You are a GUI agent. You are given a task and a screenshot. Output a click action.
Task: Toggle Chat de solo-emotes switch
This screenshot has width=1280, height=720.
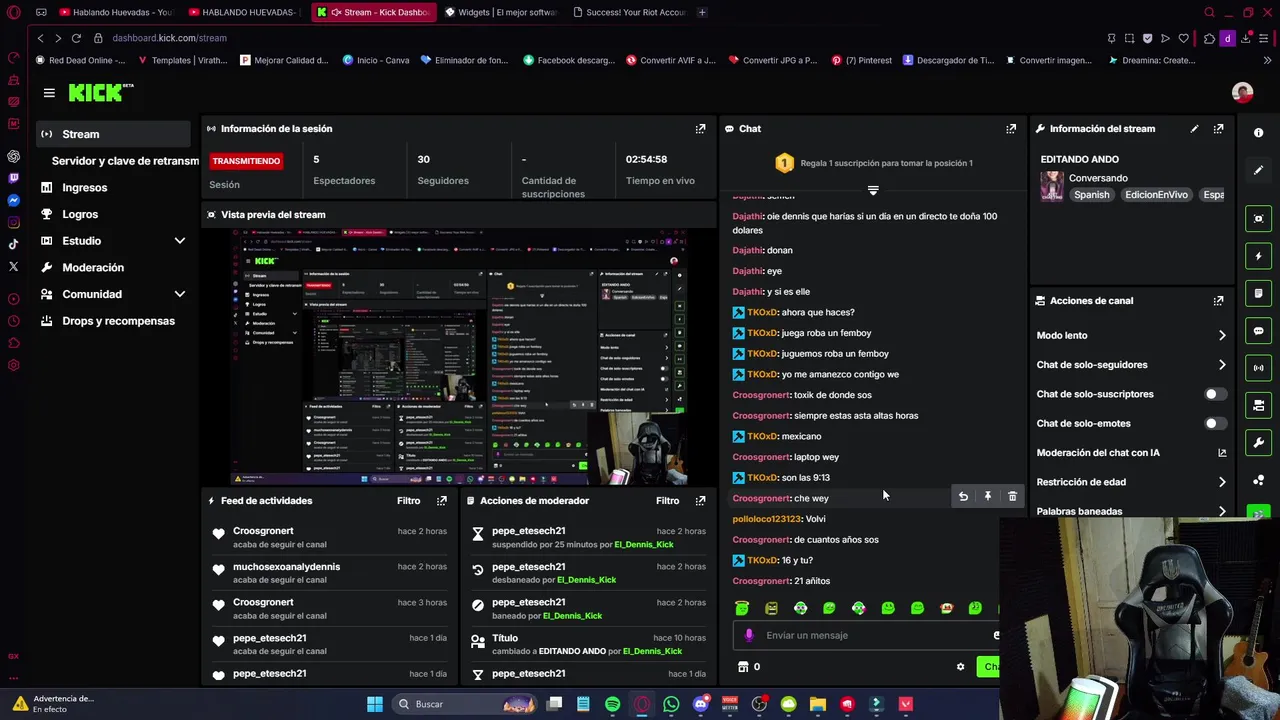(x=1215, y=423)
